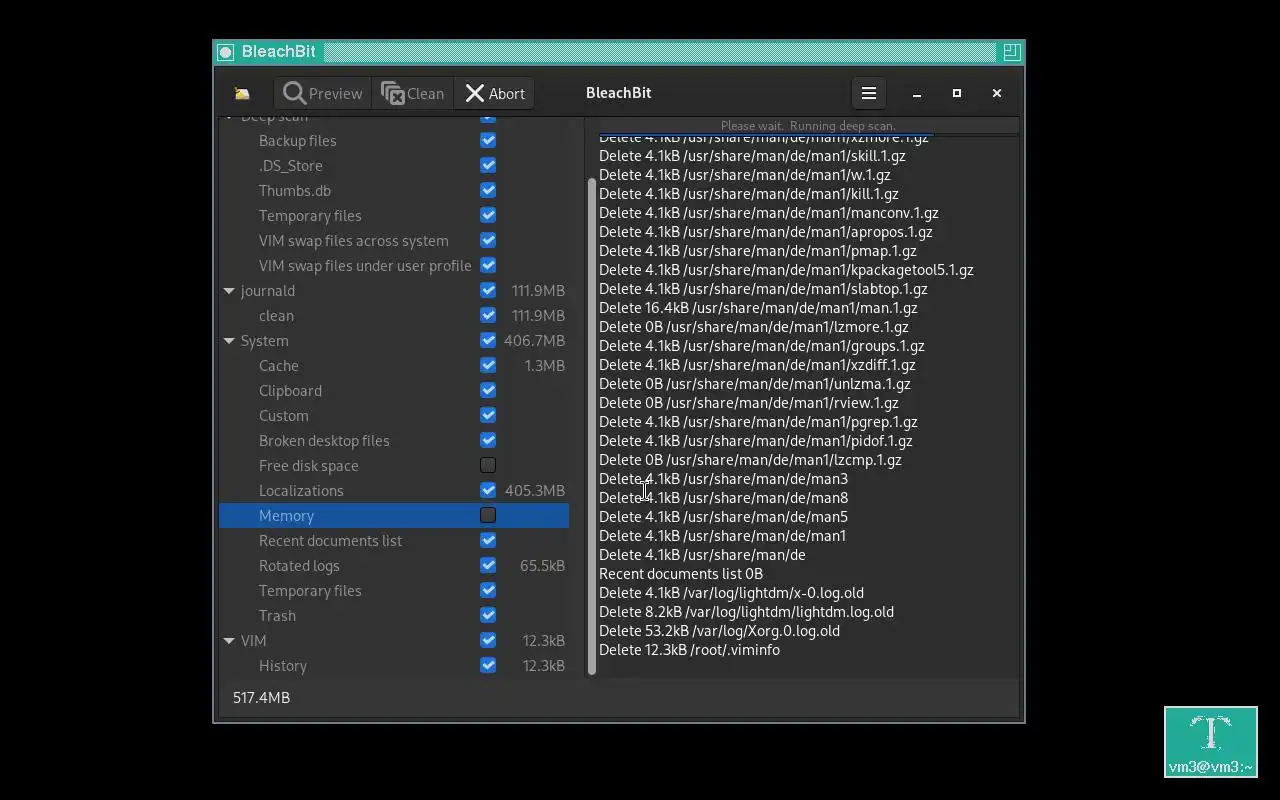Click the deep scan progress bar
This screenshot has height=800, width=1280.
click(x=808, y=126)
